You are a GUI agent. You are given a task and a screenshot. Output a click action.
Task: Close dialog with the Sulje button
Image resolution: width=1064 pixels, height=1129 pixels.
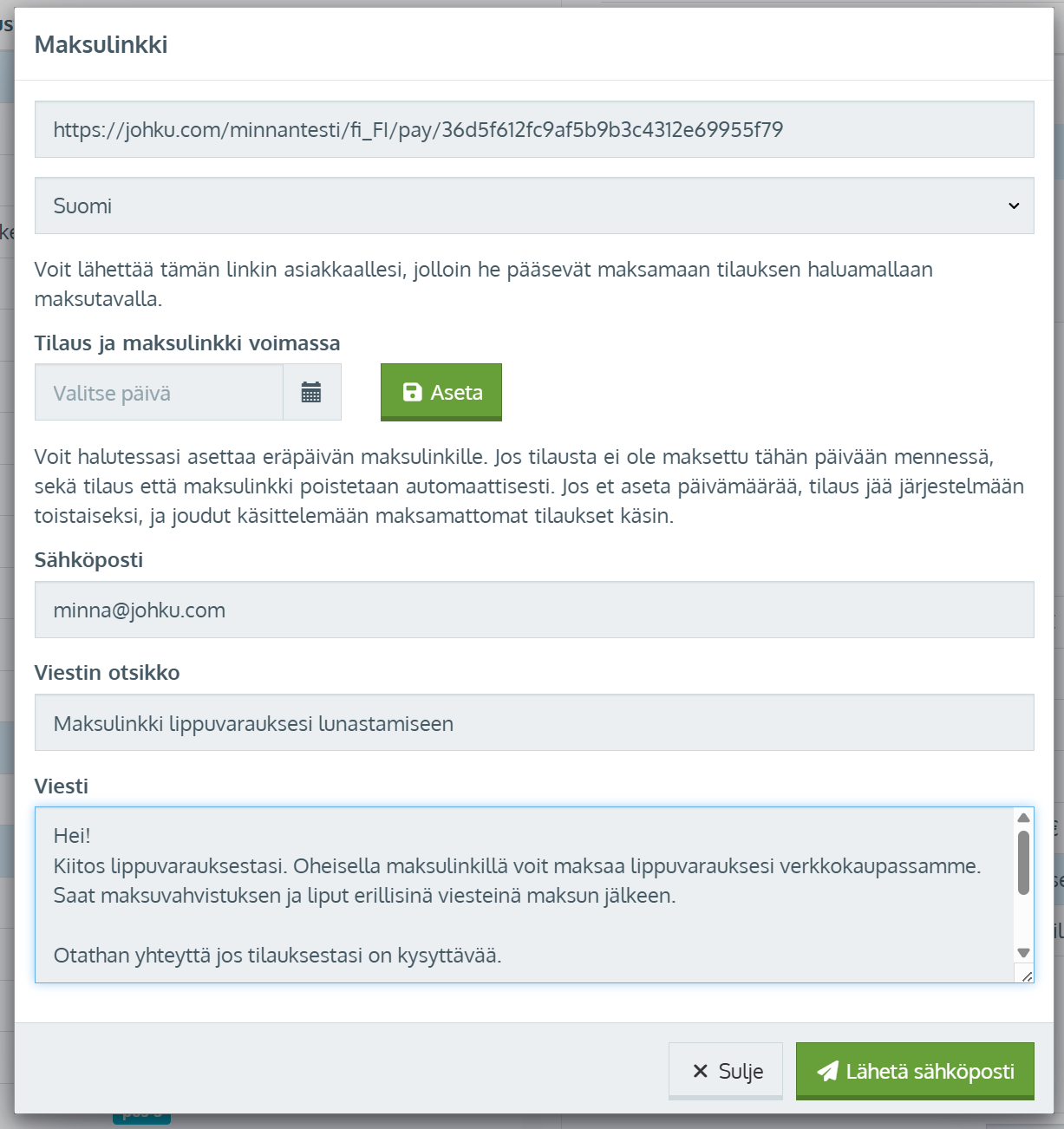[726, 1071]
